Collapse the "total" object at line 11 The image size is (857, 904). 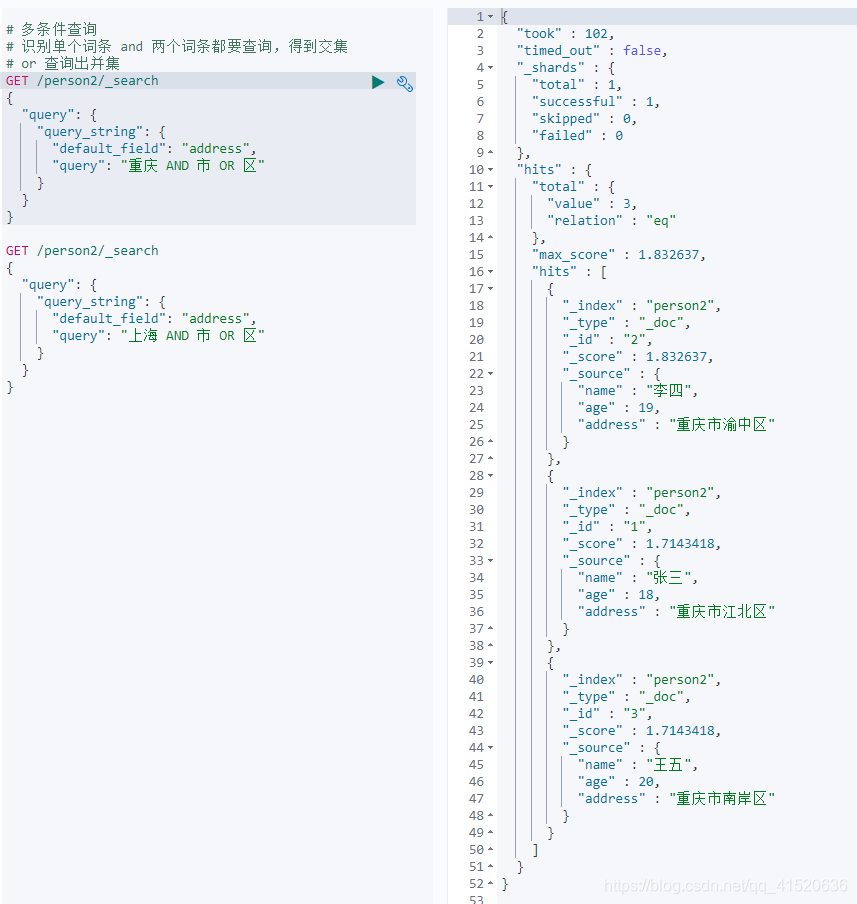click(490, 187)
